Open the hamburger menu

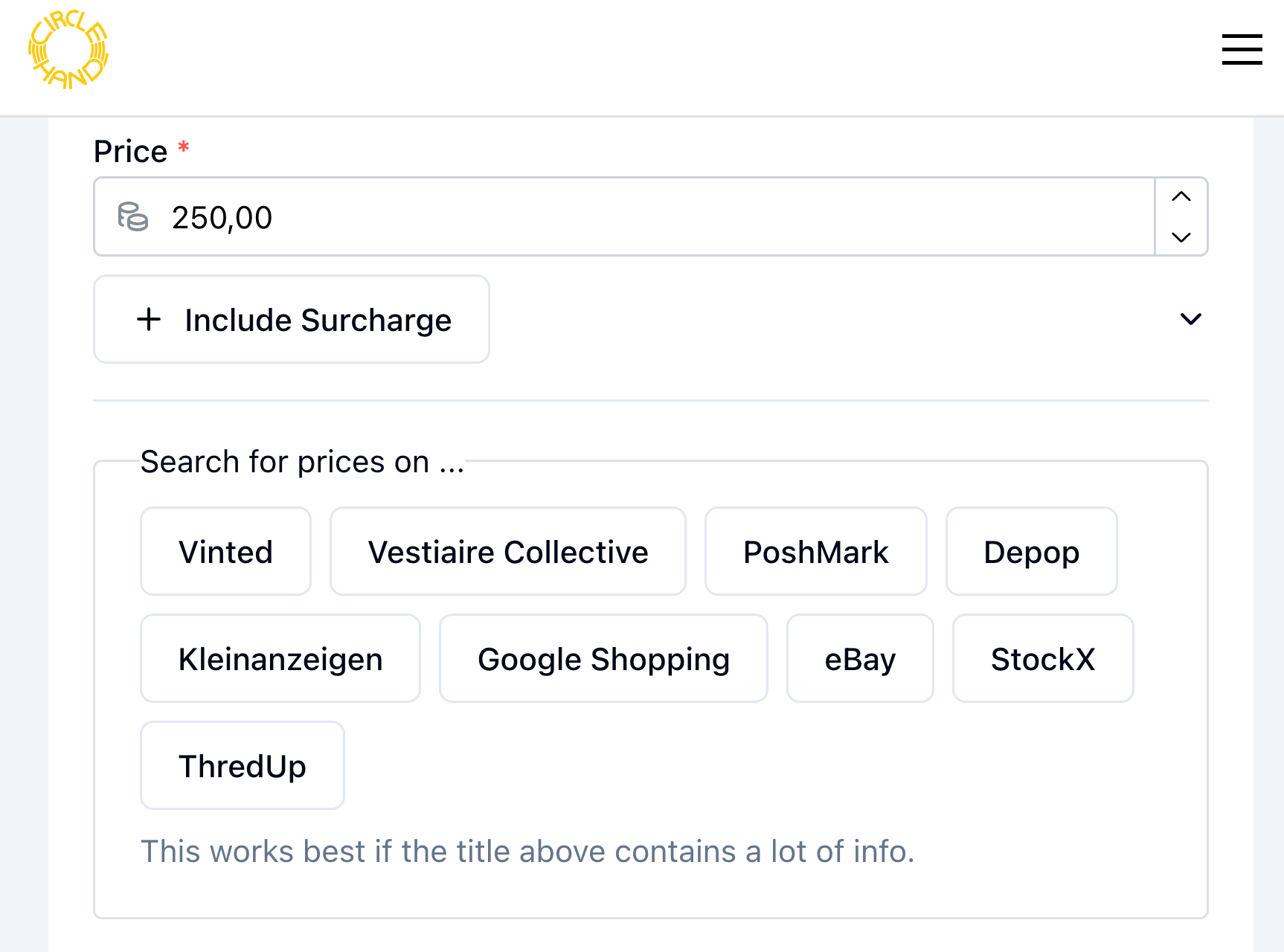[x=1242, y=49]
